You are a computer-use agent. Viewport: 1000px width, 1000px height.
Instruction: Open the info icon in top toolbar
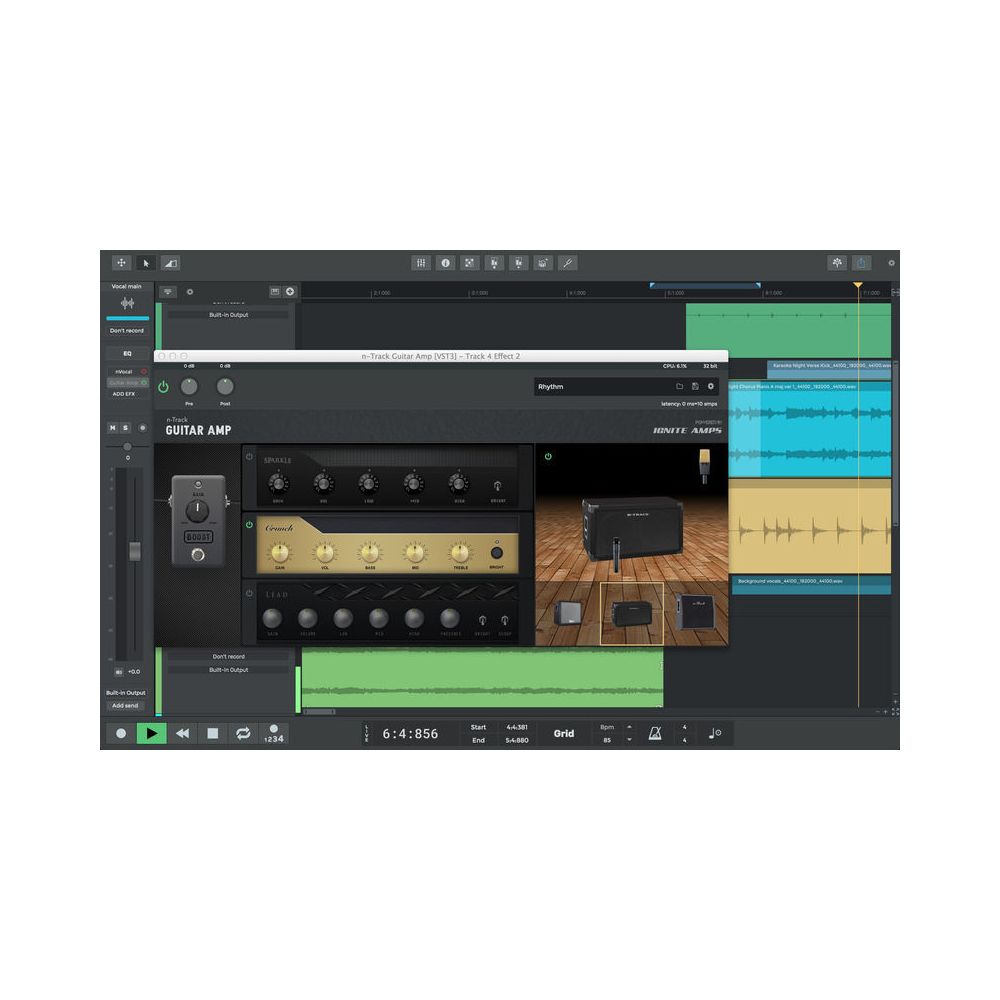click(446, 263)
